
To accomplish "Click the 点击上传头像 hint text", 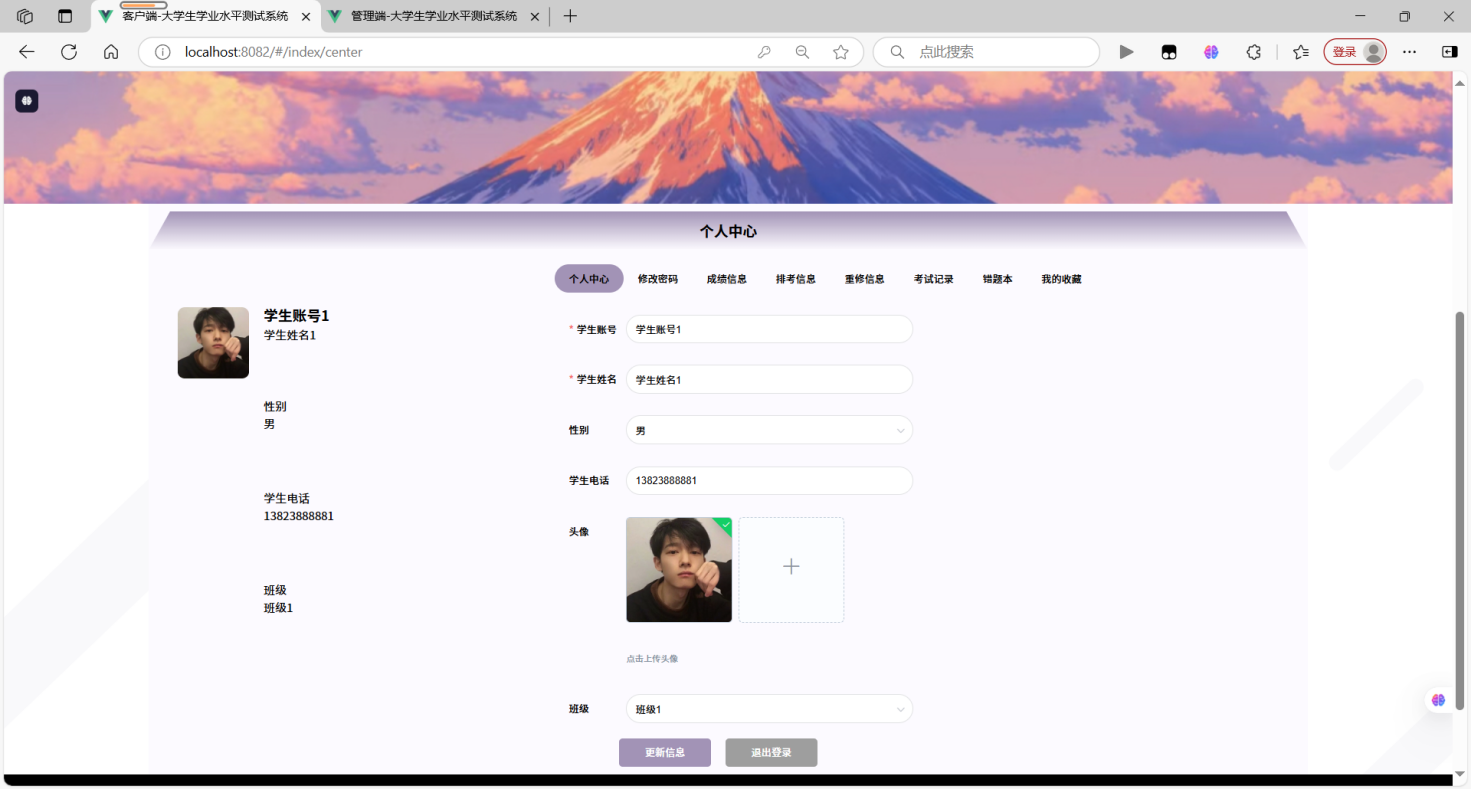I will tap(652, 659).
